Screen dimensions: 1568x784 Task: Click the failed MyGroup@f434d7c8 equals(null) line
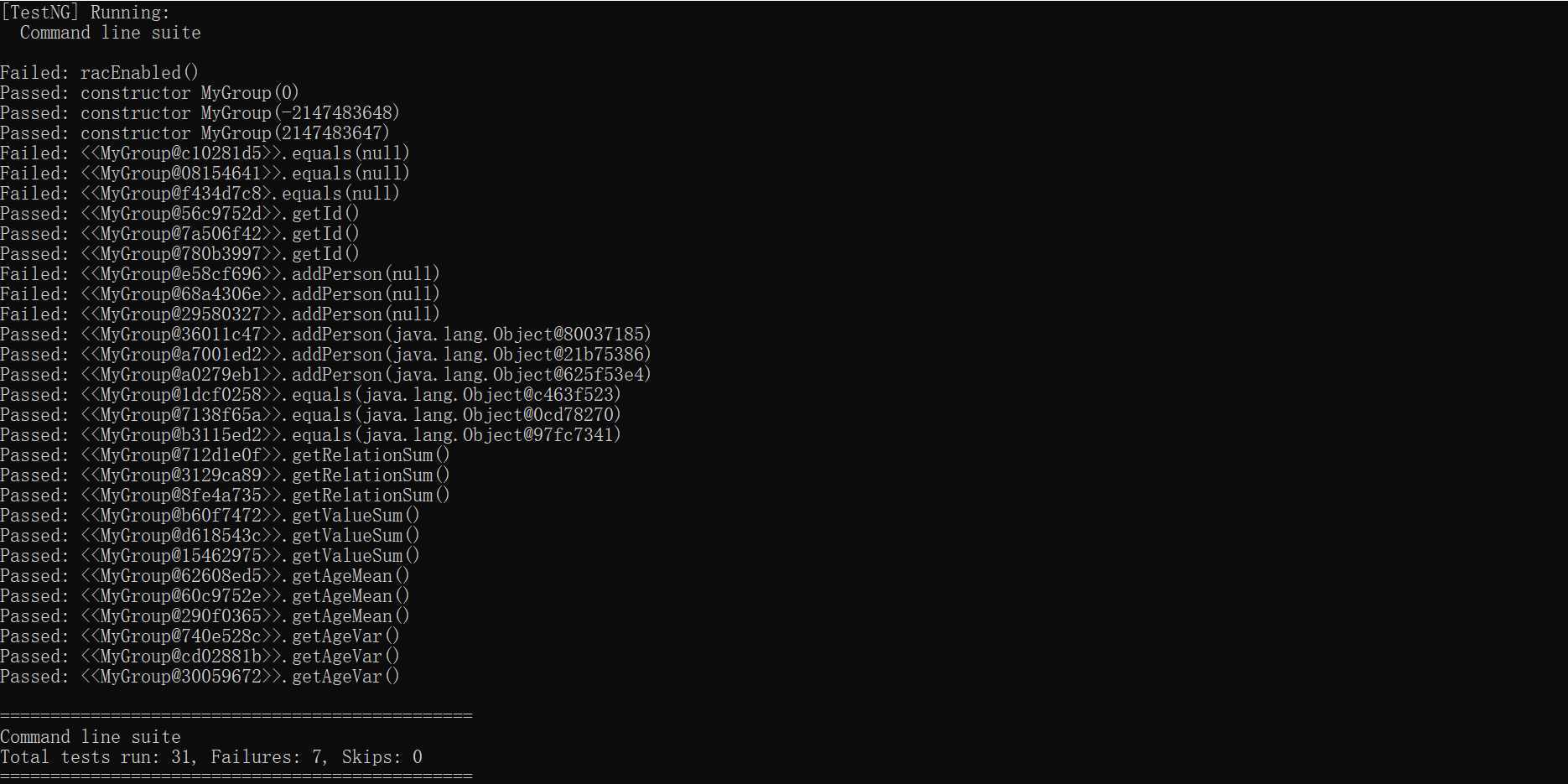tap(200, 194)
